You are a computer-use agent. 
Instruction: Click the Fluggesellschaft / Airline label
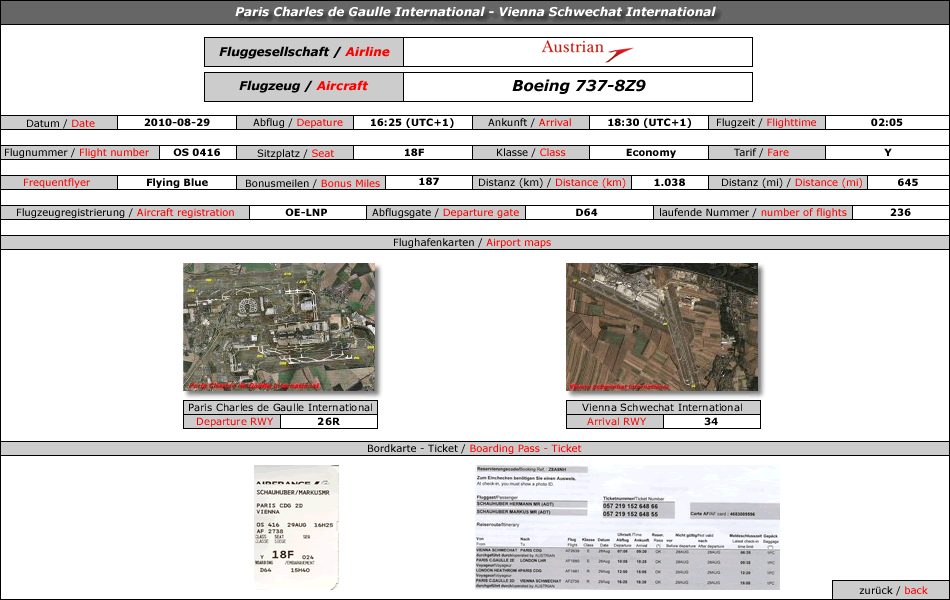(x=304, y=52)
